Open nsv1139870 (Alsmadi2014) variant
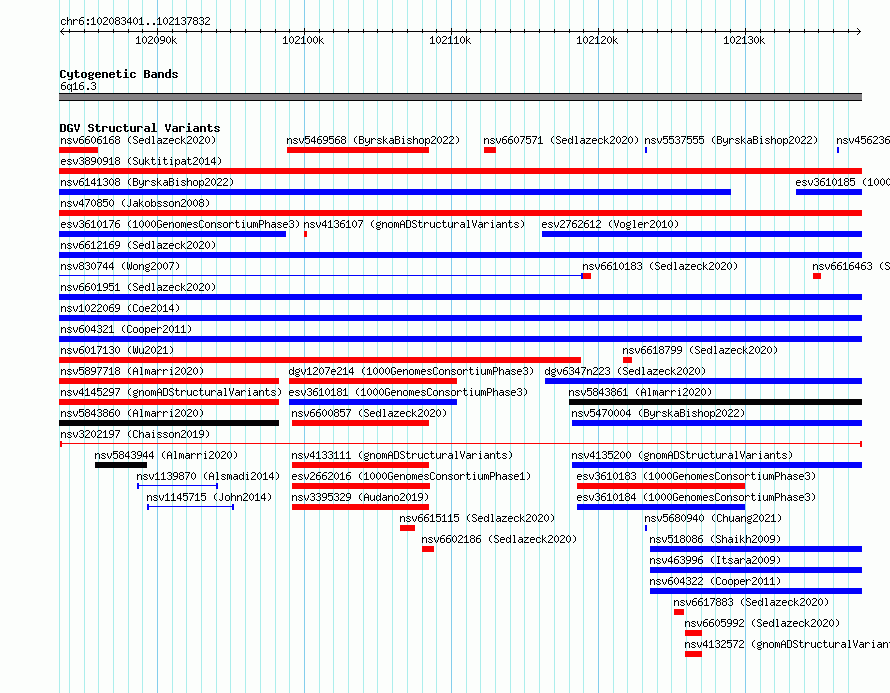This screenshot has height=693, width=890. click(208, 476)
